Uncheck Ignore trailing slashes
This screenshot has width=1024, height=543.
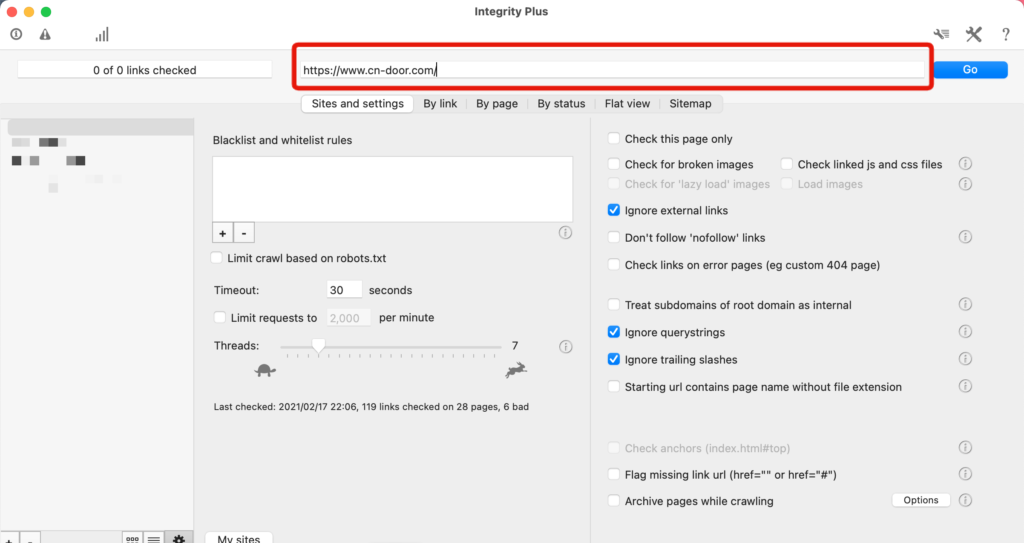(x=614, y=359)
